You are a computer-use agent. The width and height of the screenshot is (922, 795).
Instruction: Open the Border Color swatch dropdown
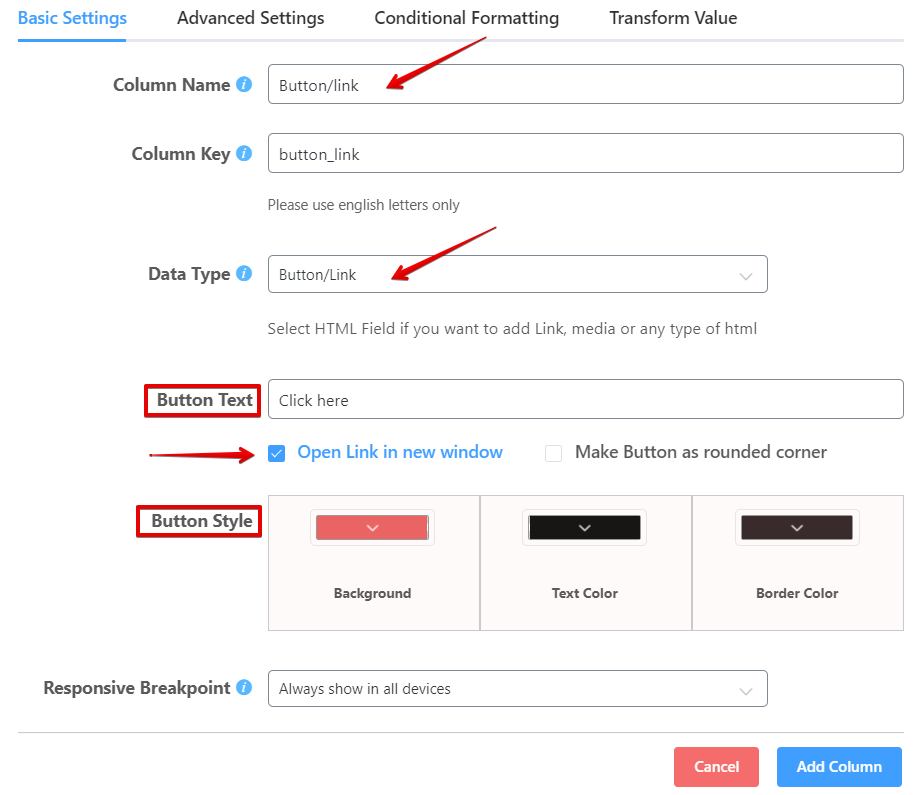797,527
